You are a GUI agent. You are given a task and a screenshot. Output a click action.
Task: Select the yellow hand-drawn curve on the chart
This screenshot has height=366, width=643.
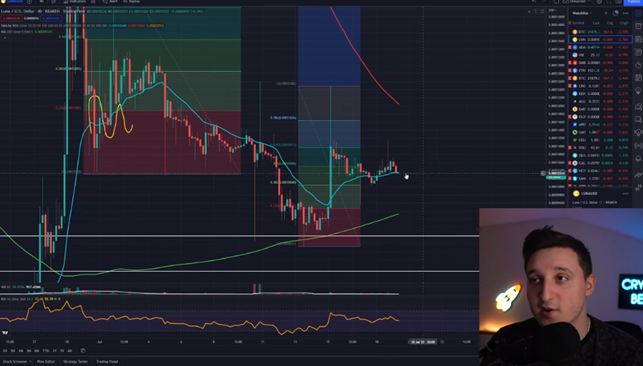[110, 118]
